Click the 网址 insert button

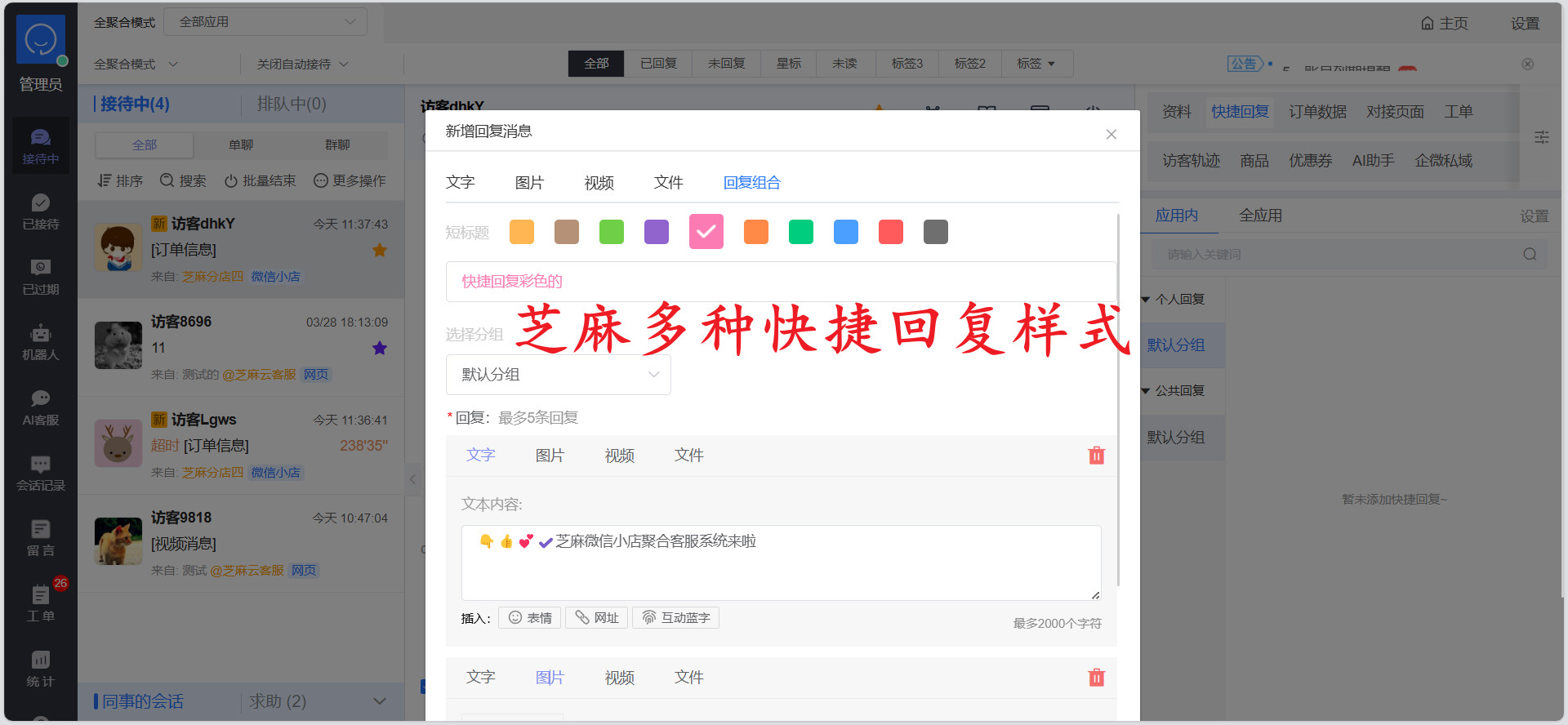click(597, 618)
